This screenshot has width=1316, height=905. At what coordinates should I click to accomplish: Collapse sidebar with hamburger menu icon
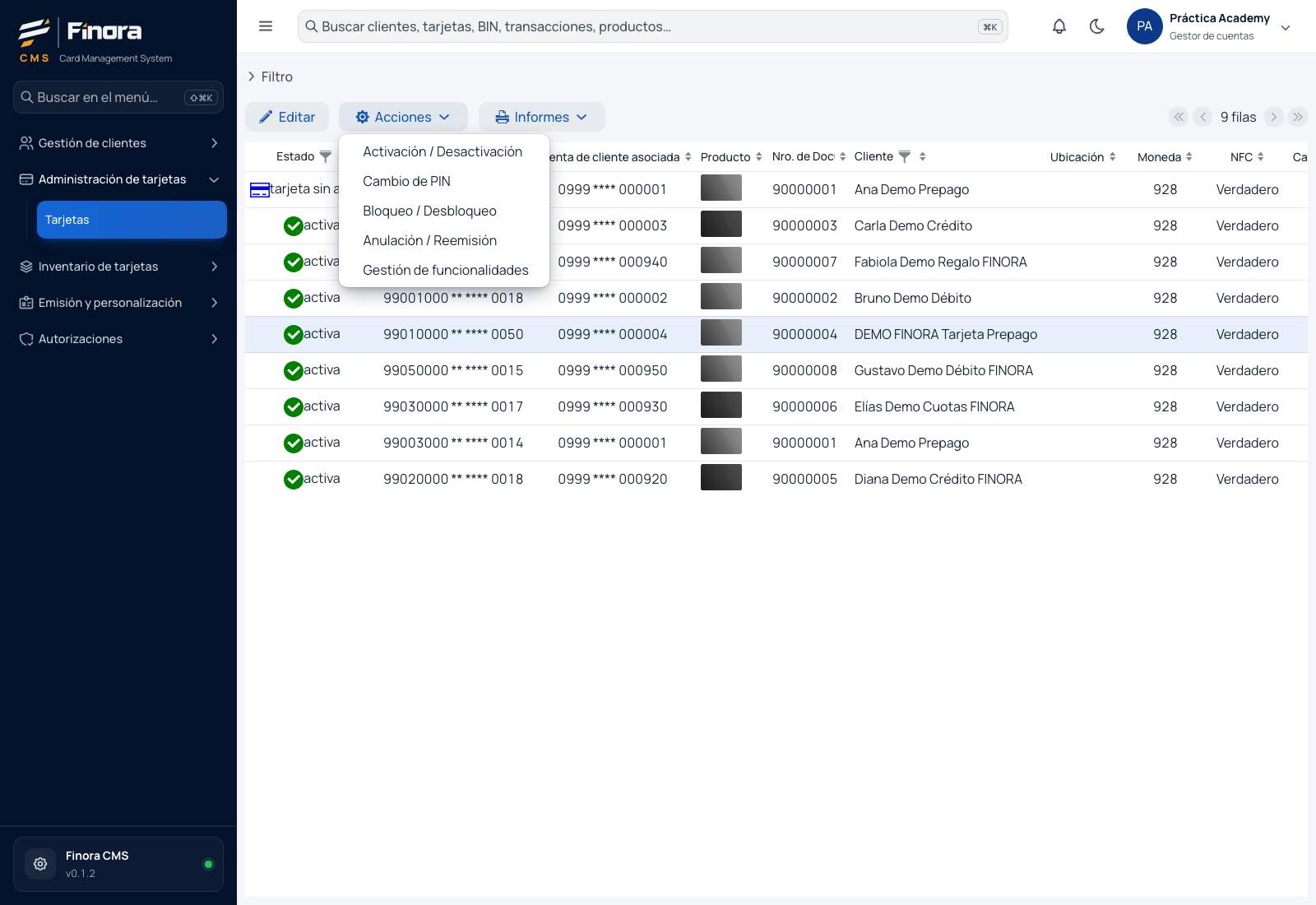coord(266,26)
